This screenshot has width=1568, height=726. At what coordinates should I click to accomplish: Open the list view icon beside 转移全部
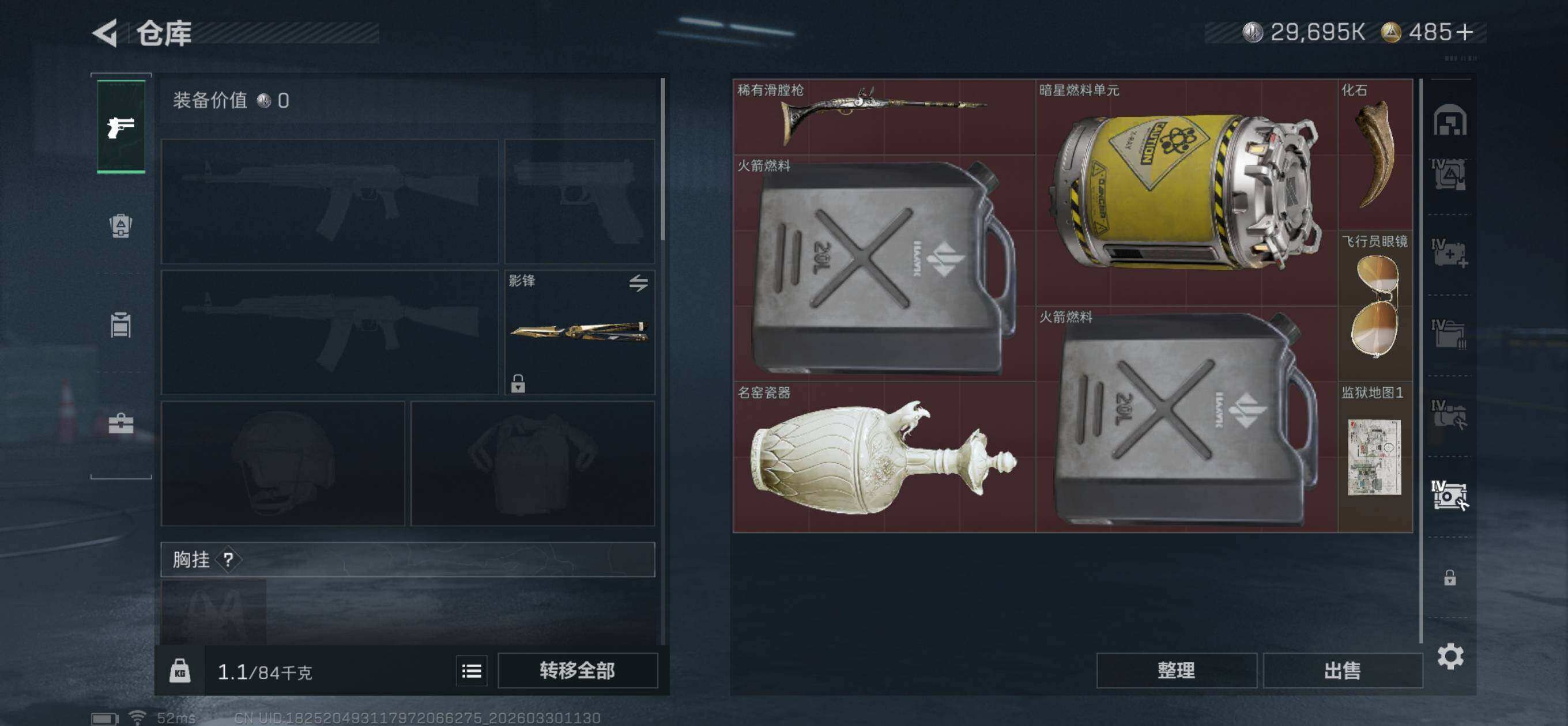[472, 671]
